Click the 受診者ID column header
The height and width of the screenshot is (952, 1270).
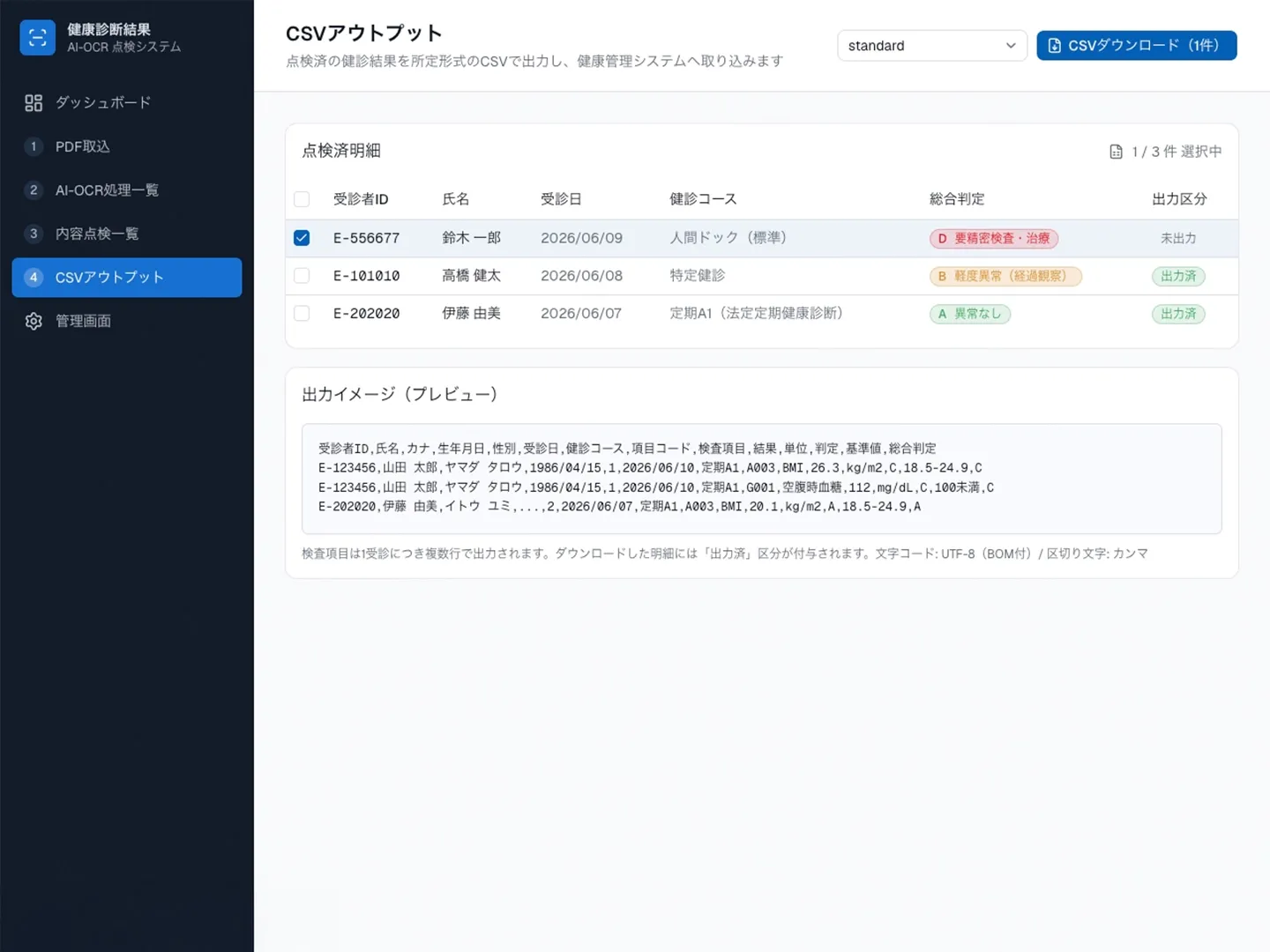pyautogui.click(x=361, y=199)
